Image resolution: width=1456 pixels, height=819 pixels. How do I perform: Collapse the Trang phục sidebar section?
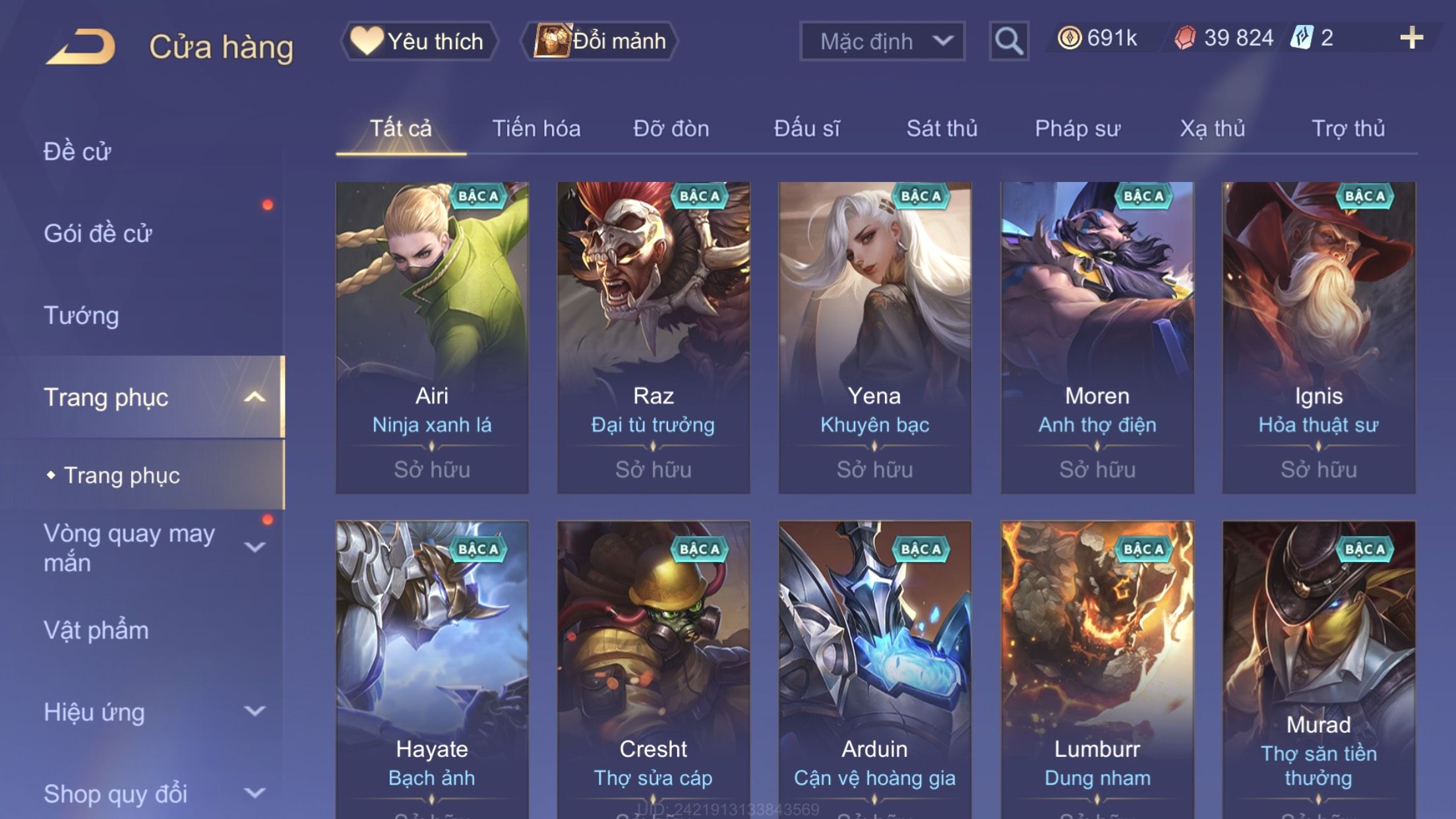pos(255,397)
